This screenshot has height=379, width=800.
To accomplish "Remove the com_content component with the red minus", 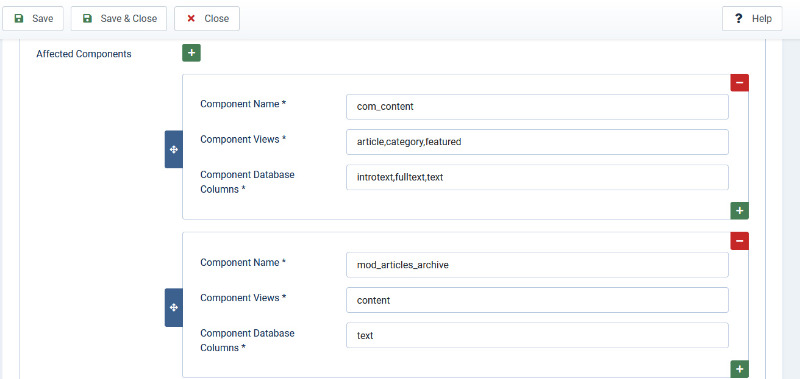I will tap(739, 83).
